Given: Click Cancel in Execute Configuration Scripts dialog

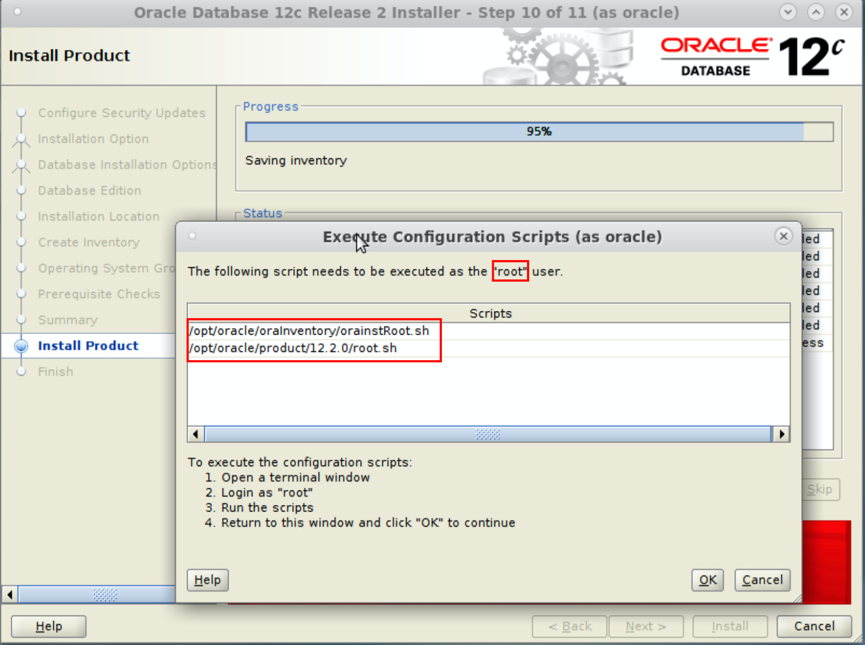Looking at the screenshot, I should [x=762, y=580].
